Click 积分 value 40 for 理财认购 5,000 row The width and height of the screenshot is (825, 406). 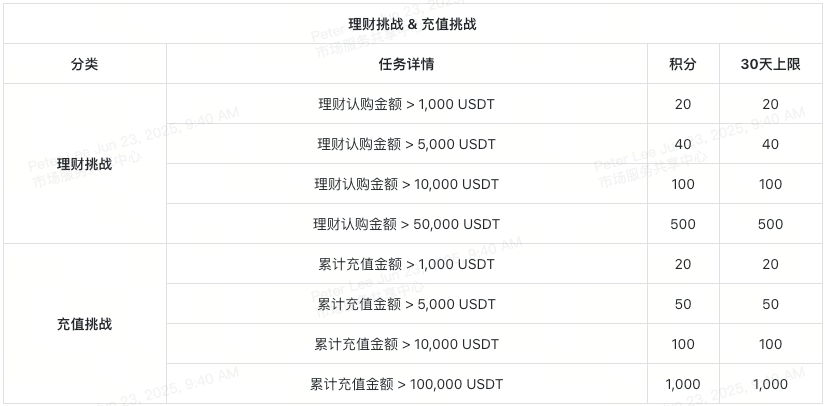click(x=683, y=144)
